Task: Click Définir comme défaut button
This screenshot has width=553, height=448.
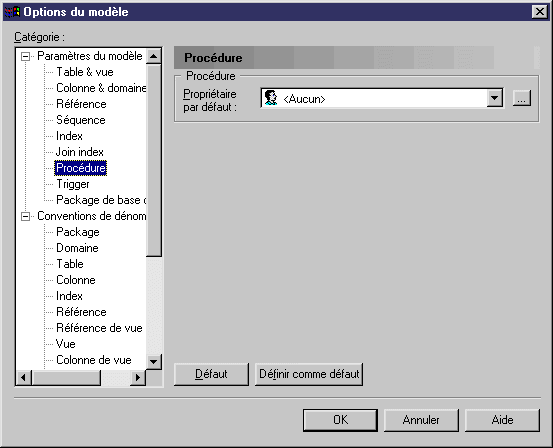Action: tap(309, 374)
